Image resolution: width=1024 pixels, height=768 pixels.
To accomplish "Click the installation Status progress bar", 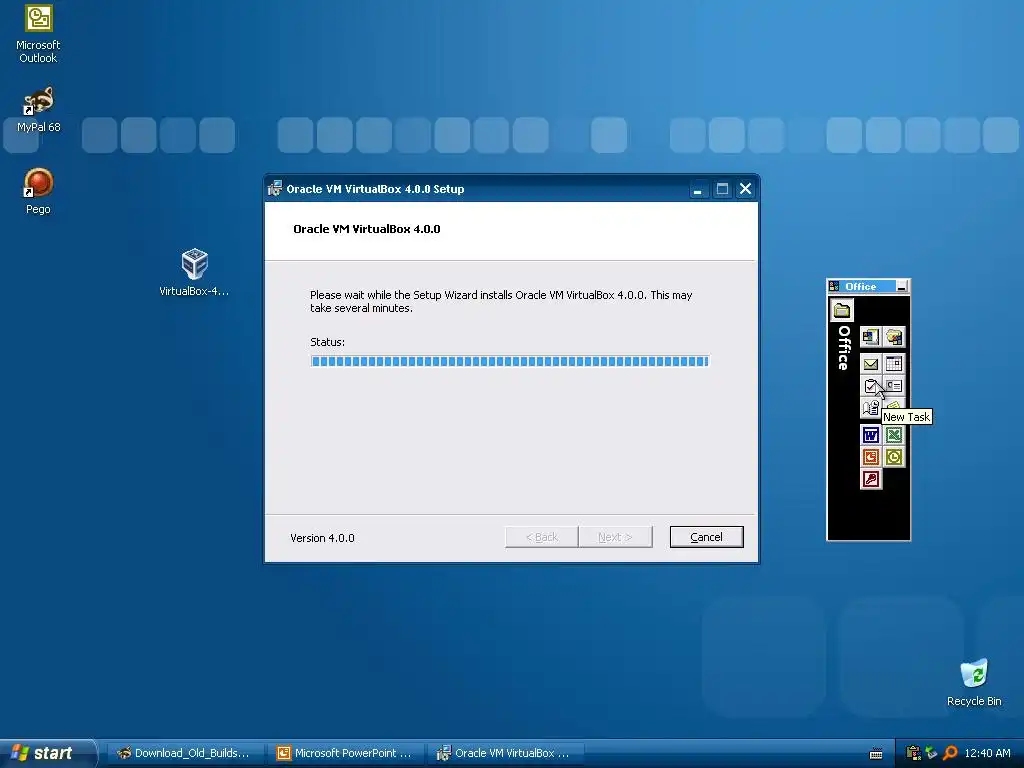I will [510, 361].
